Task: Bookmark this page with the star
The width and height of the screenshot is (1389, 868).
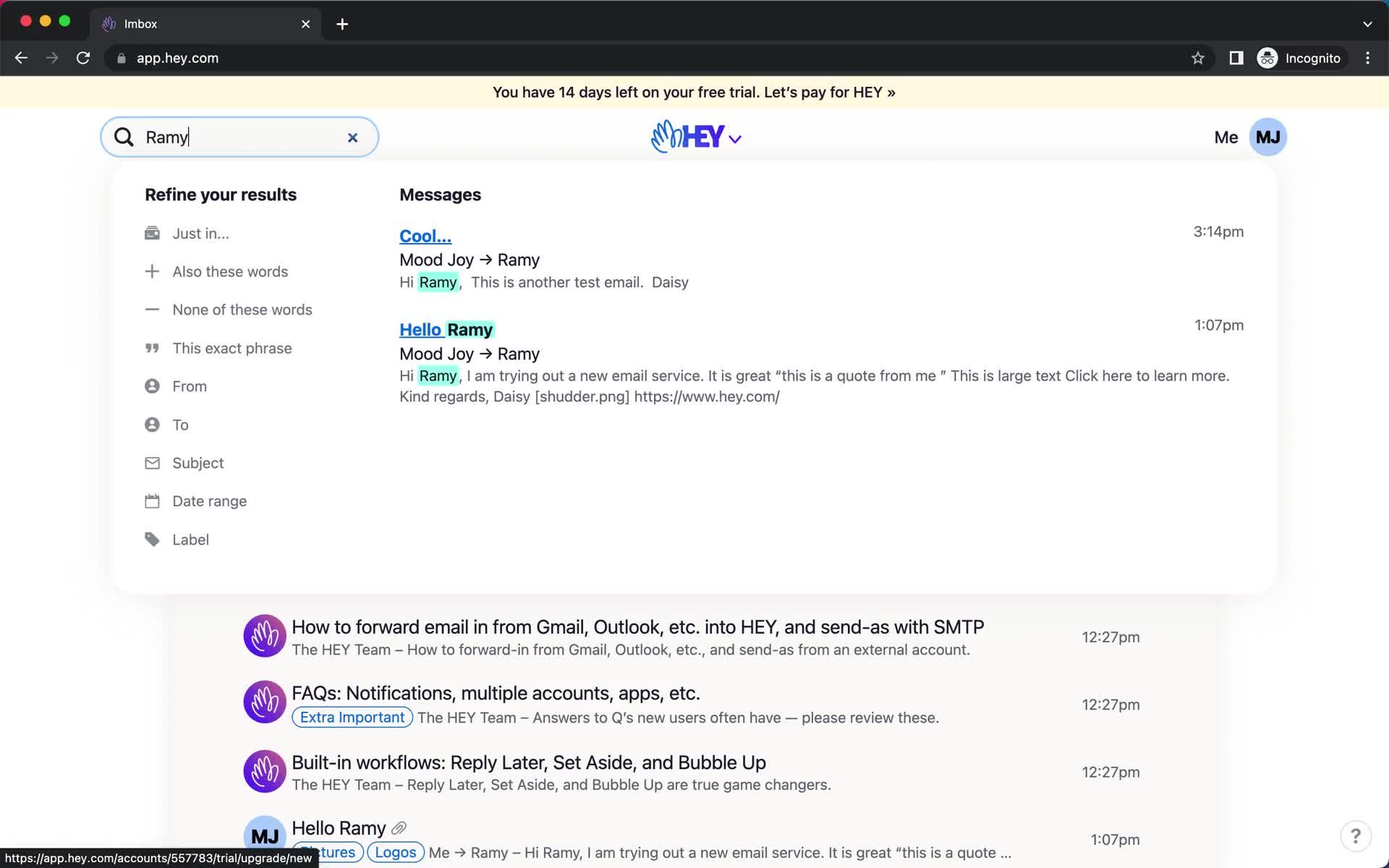Action: pos(1198,58)
